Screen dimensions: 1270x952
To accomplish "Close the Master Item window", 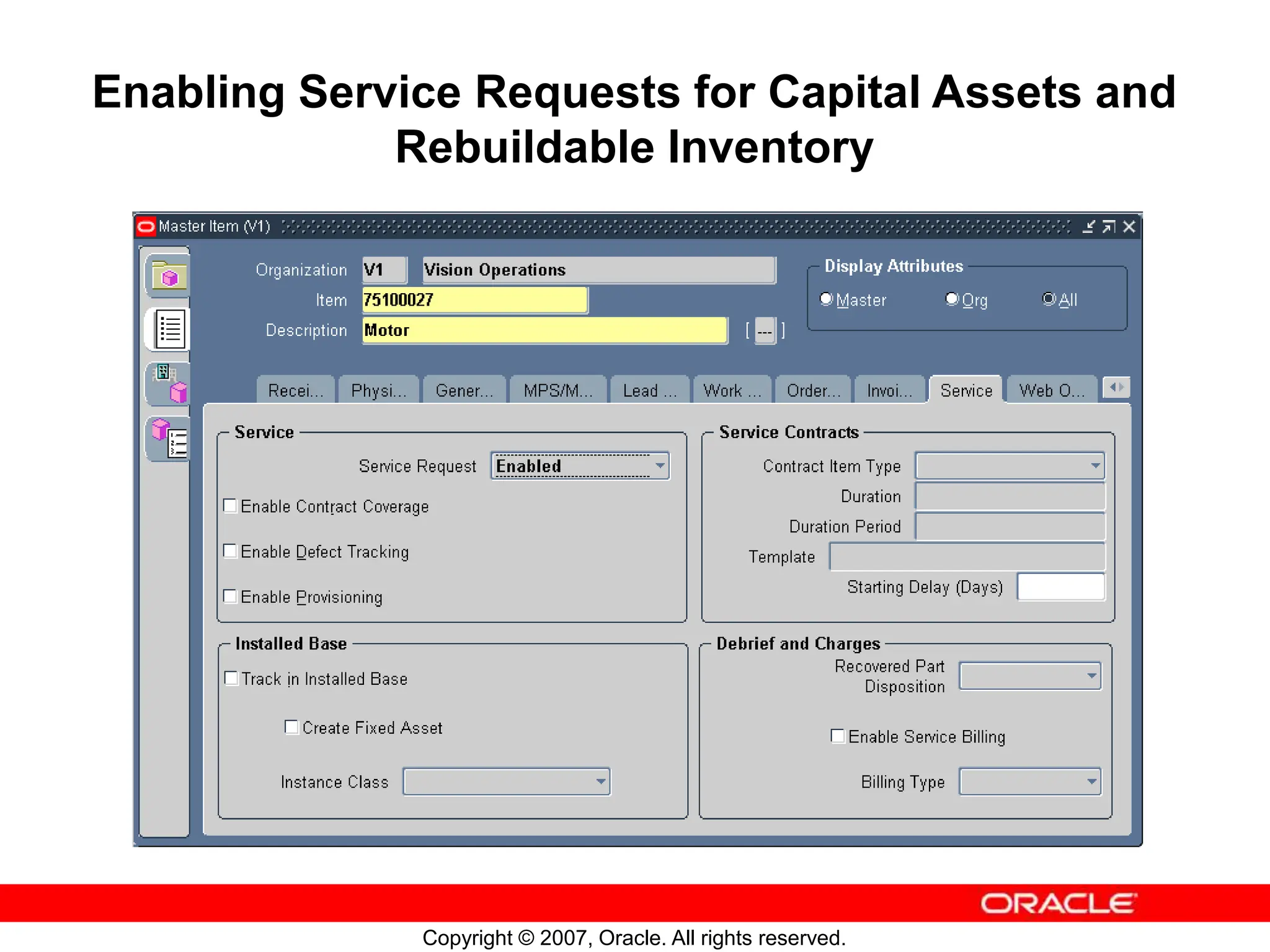I will [x=1129, y=227].
